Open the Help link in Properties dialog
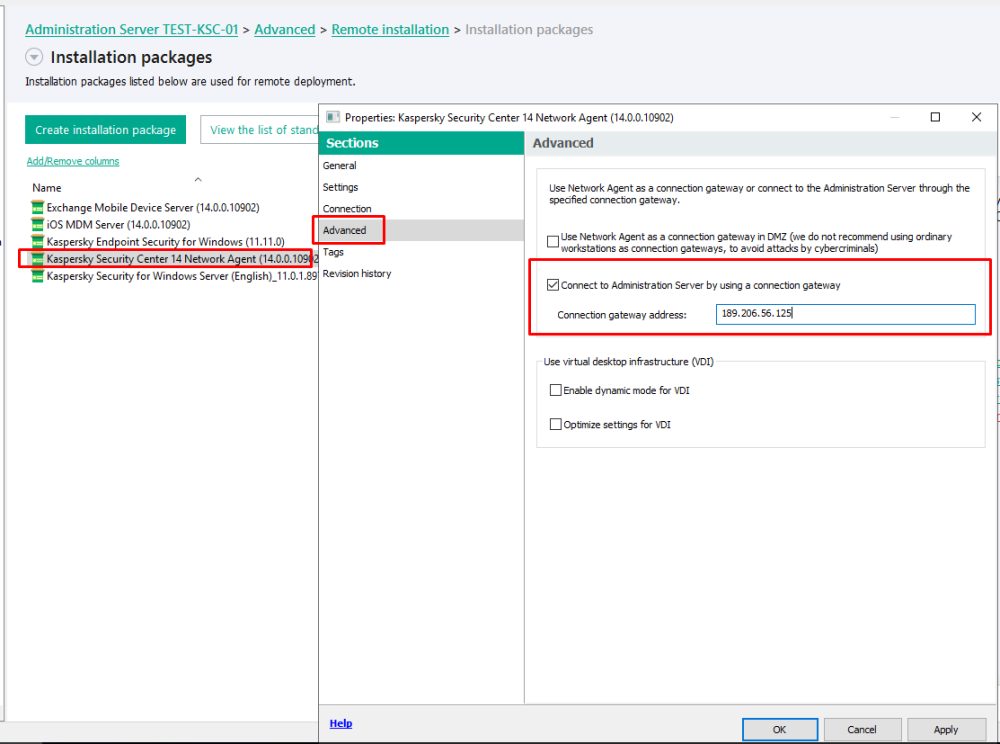The image size is (1000, 744). [x=341, y=723]
